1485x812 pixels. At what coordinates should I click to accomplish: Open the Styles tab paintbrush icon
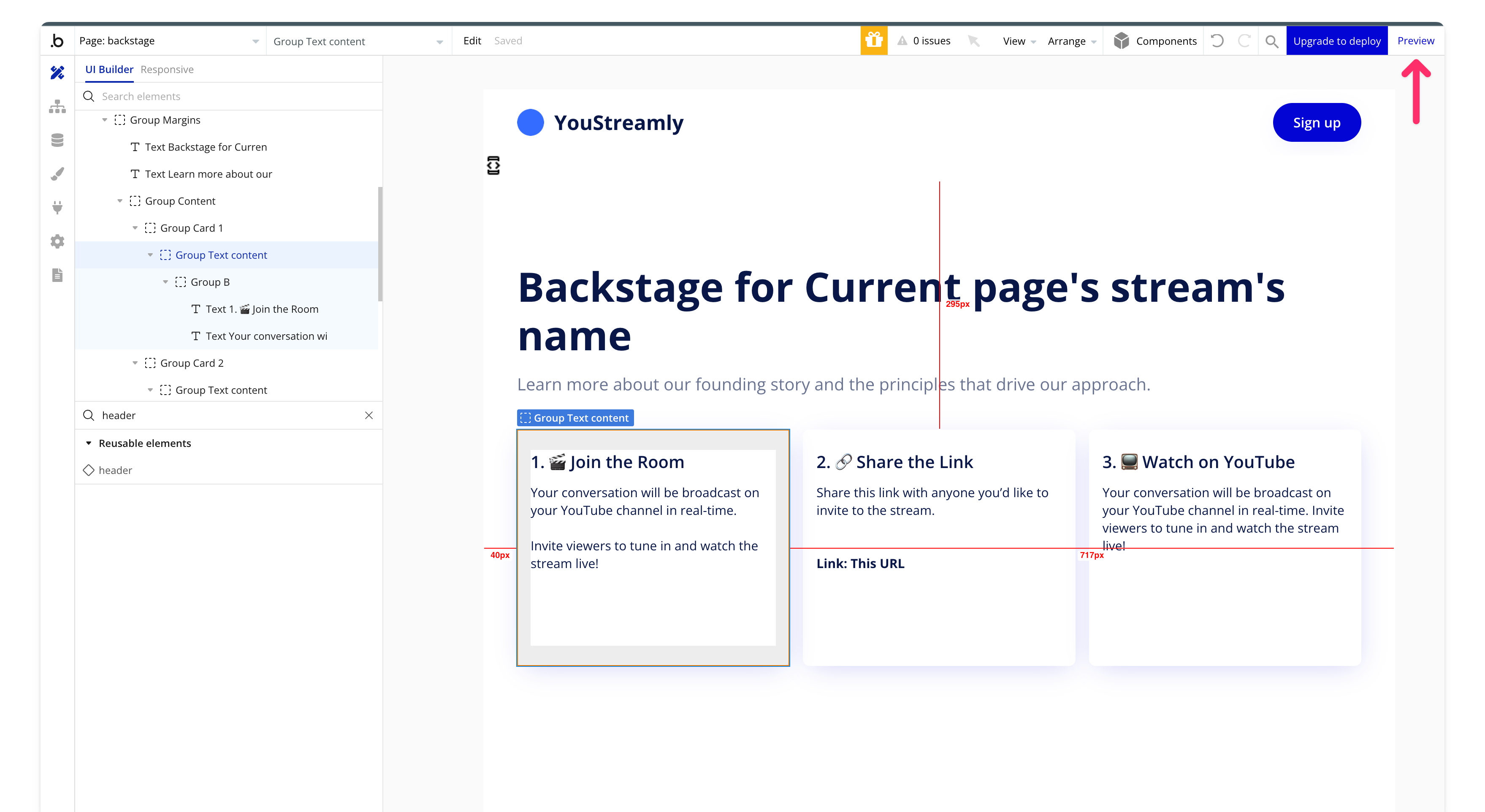coord(57,174)
